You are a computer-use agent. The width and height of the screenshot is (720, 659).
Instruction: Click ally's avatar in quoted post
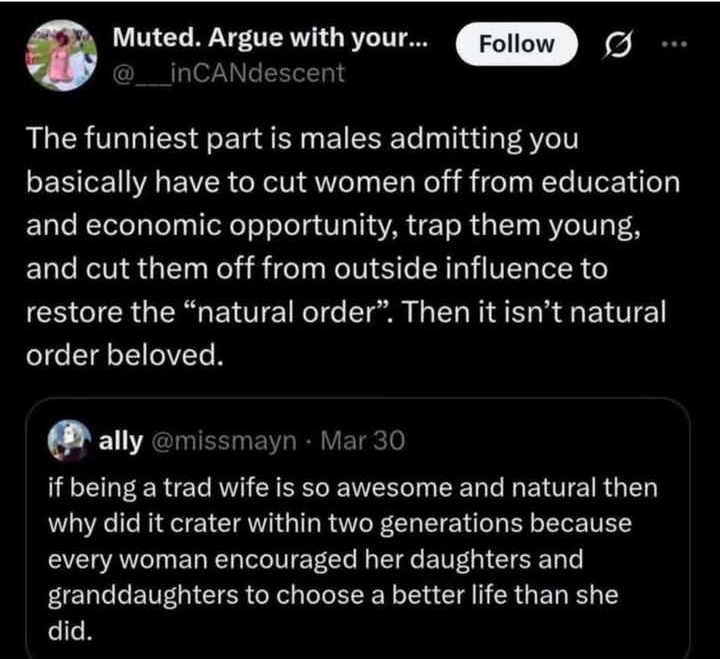click(66, 441)
